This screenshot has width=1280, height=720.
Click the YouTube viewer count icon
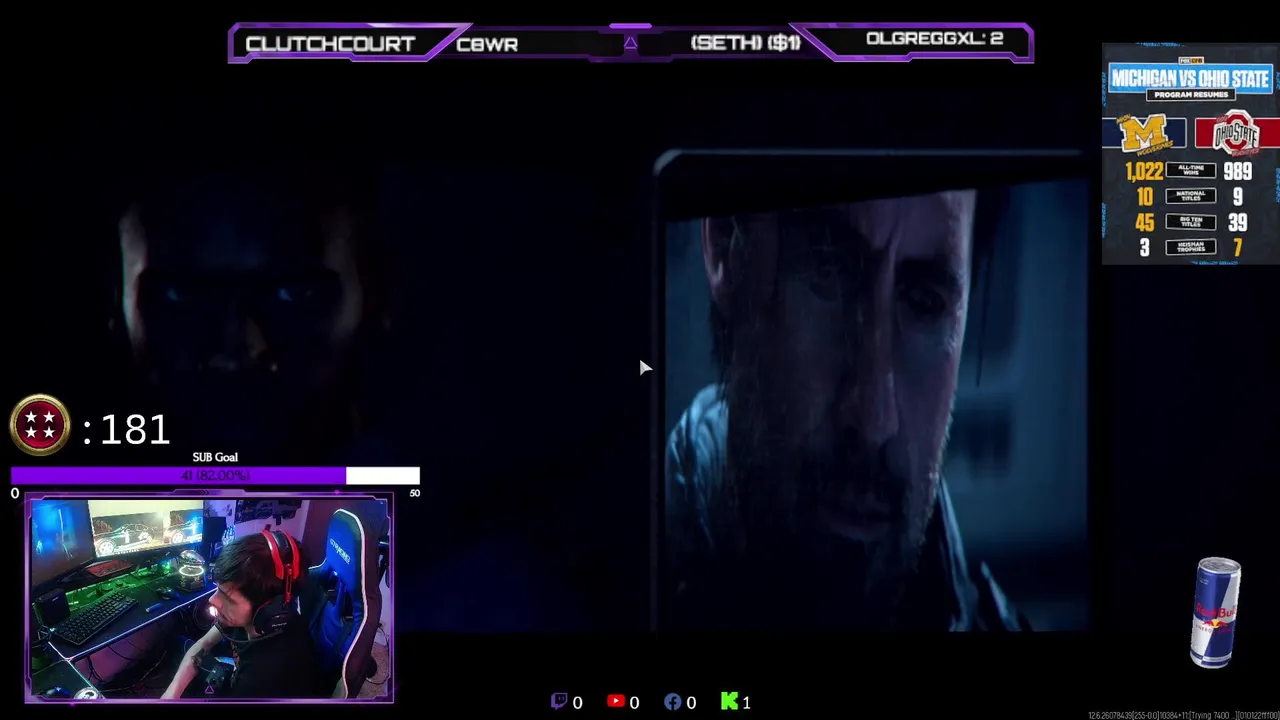point(616,702)
